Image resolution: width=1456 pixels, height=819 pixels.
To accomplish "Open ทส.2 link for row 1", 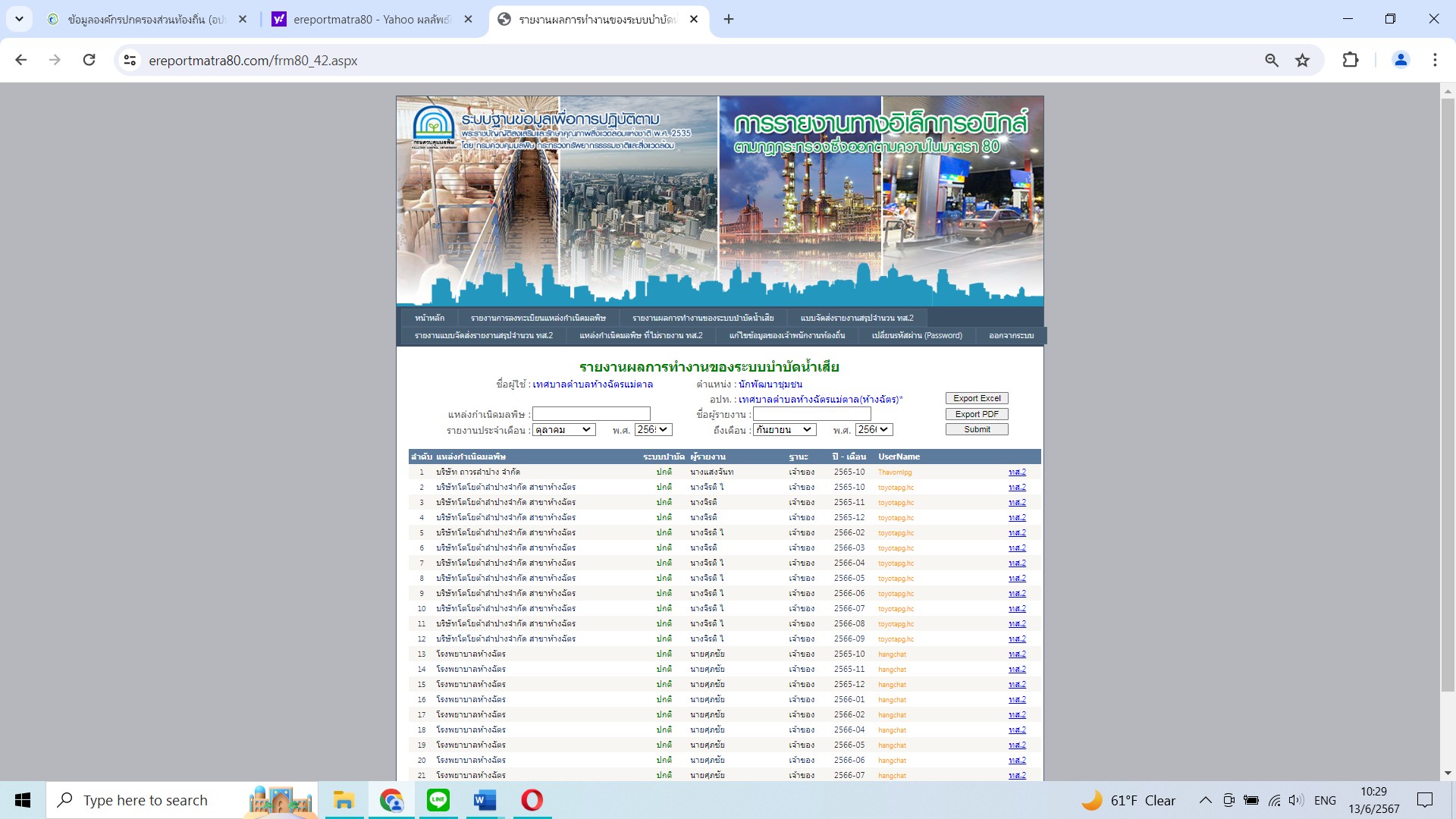I will pos(1016,472).
